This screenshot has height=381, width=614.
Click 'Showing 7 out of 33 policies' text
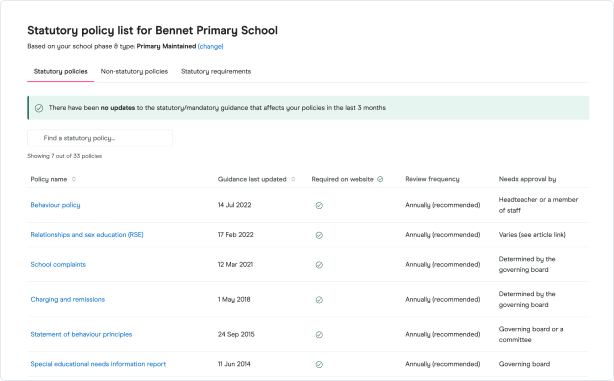coord(65,156)
